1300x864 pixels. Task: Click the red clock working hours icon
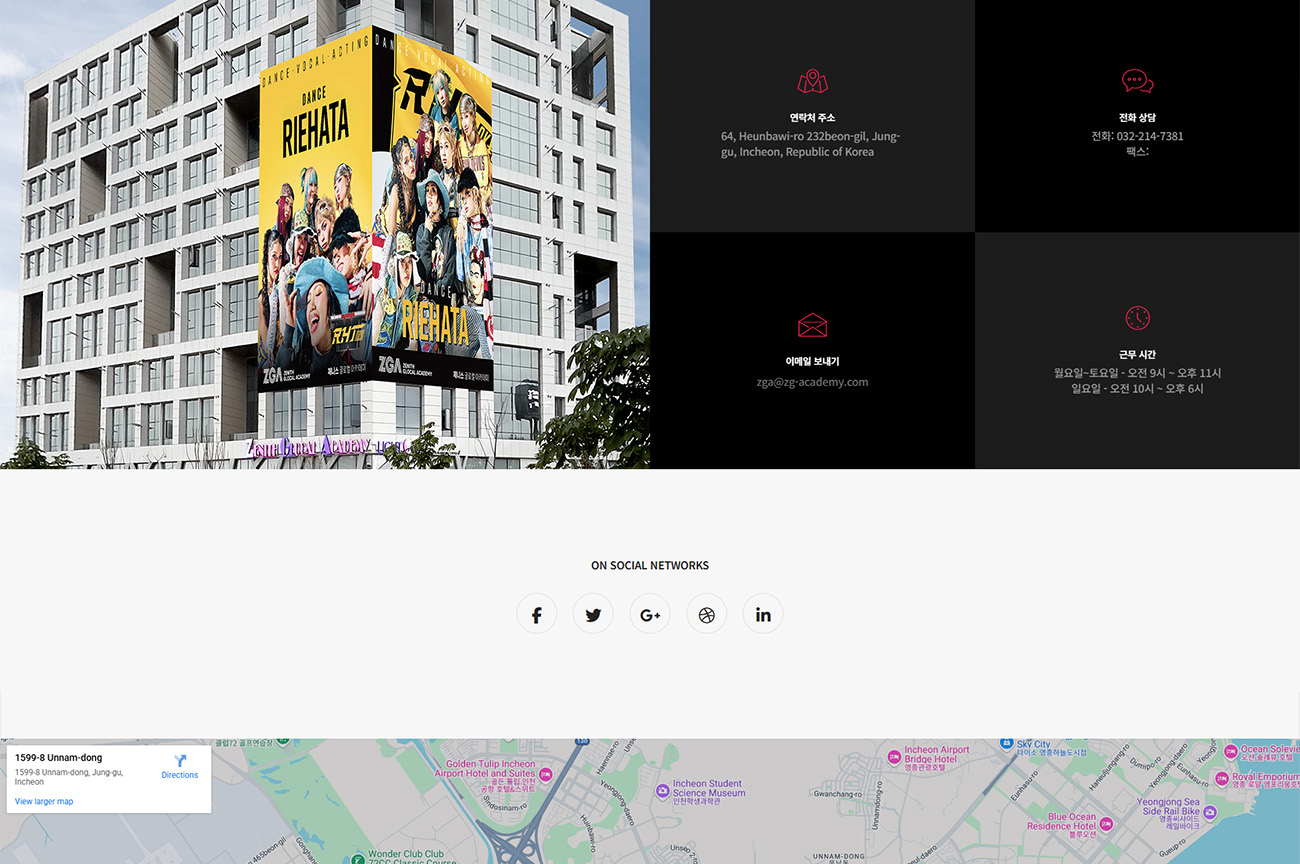(1137, 318)
